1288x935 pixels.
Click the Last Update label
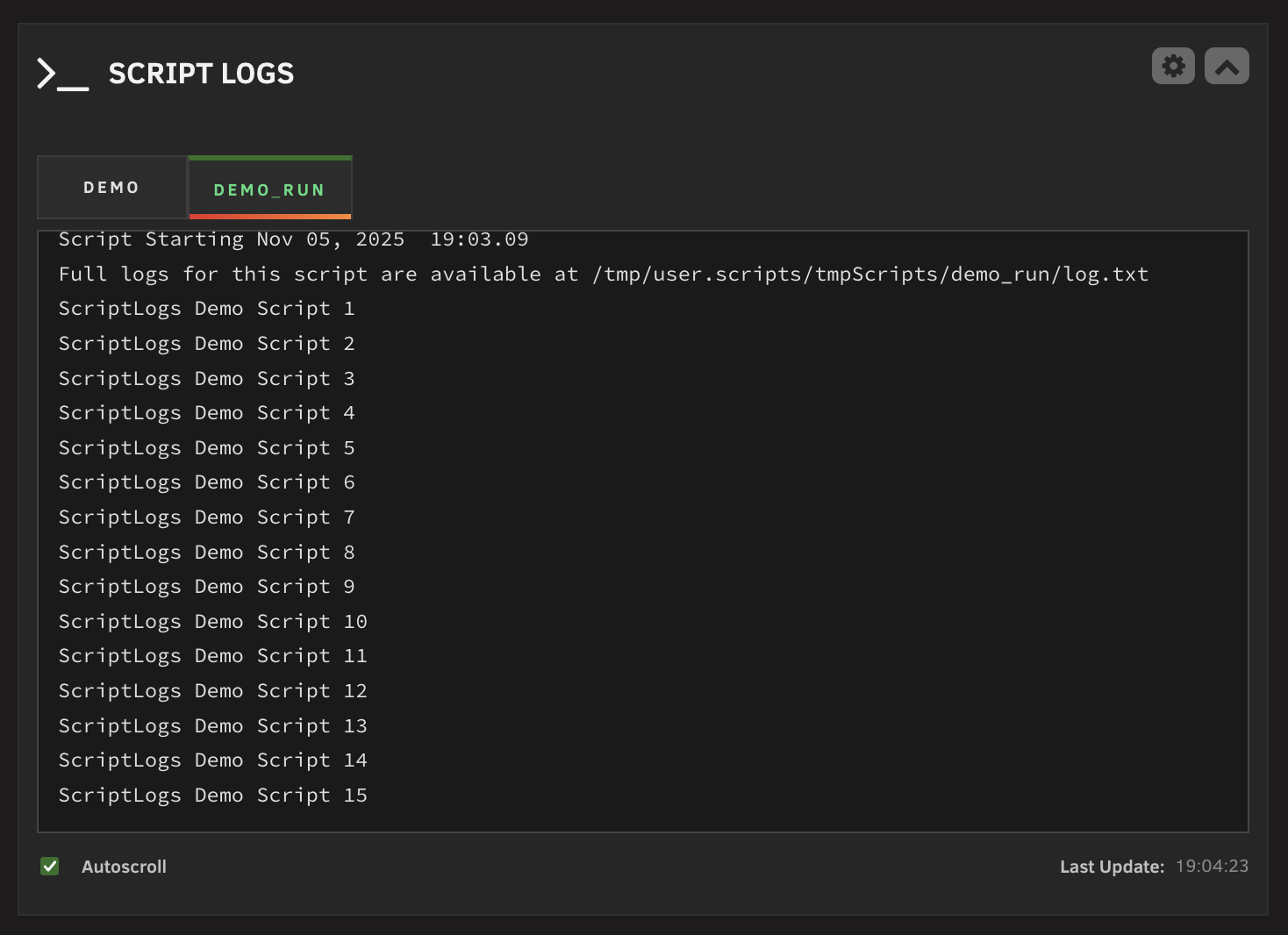click(1112, 867)
